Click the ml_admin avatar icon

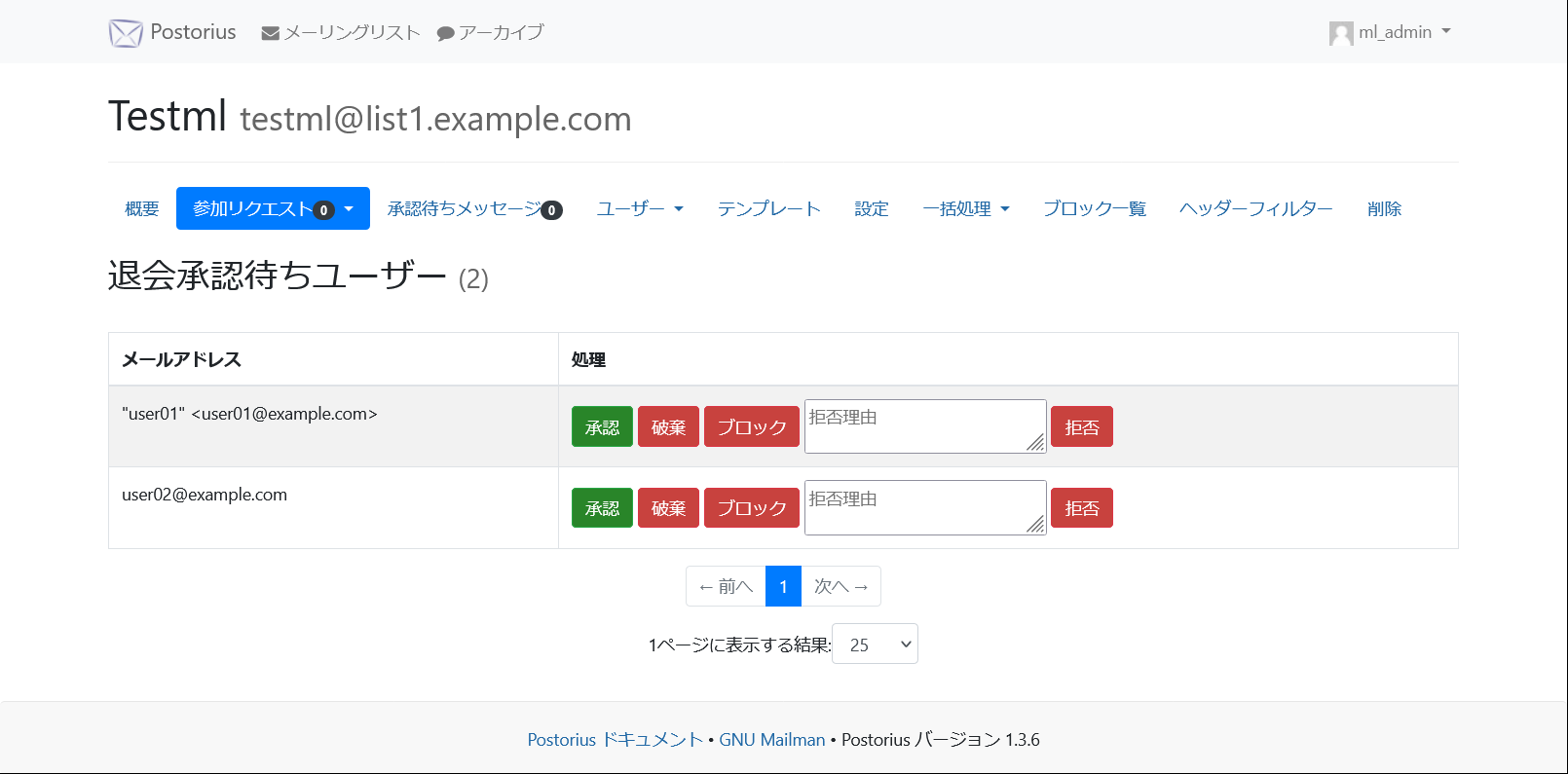point(1341,33)
